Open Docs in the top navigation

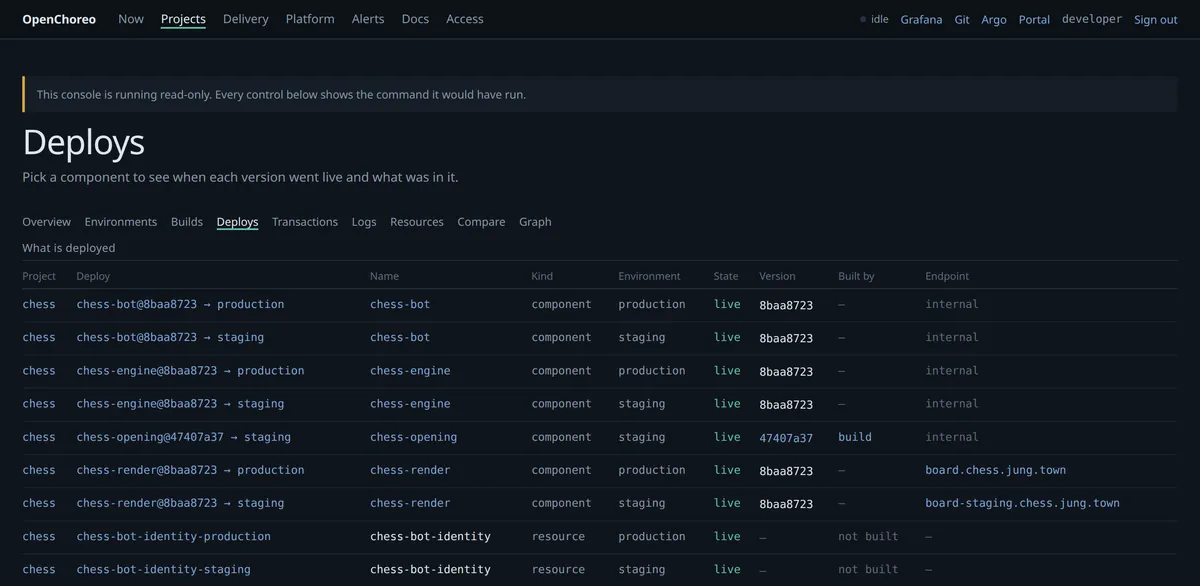415,19
